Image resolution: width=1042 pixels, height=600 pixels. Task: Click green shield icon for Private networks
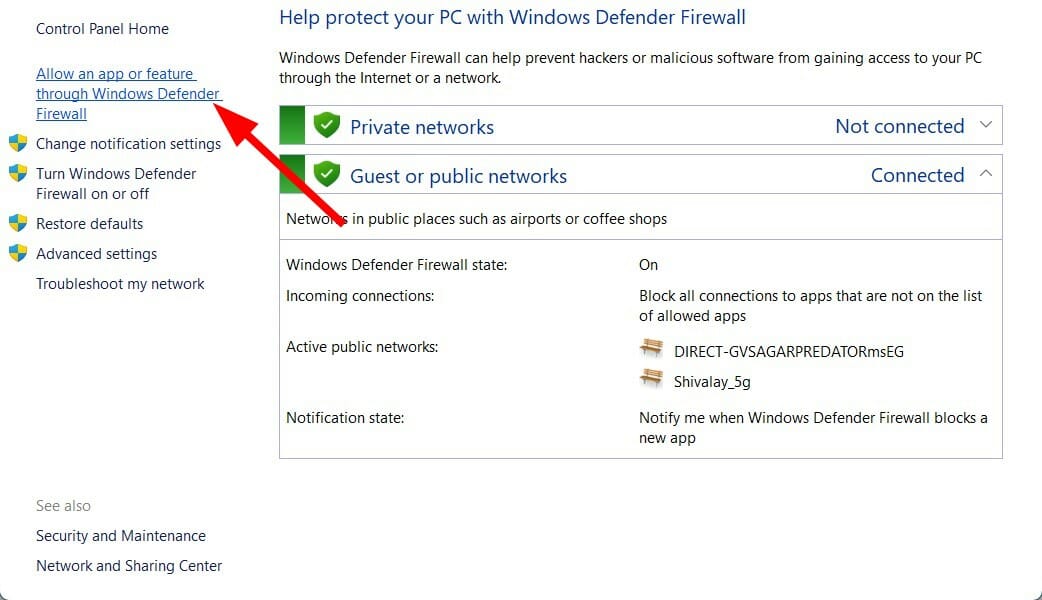point(326,125)
